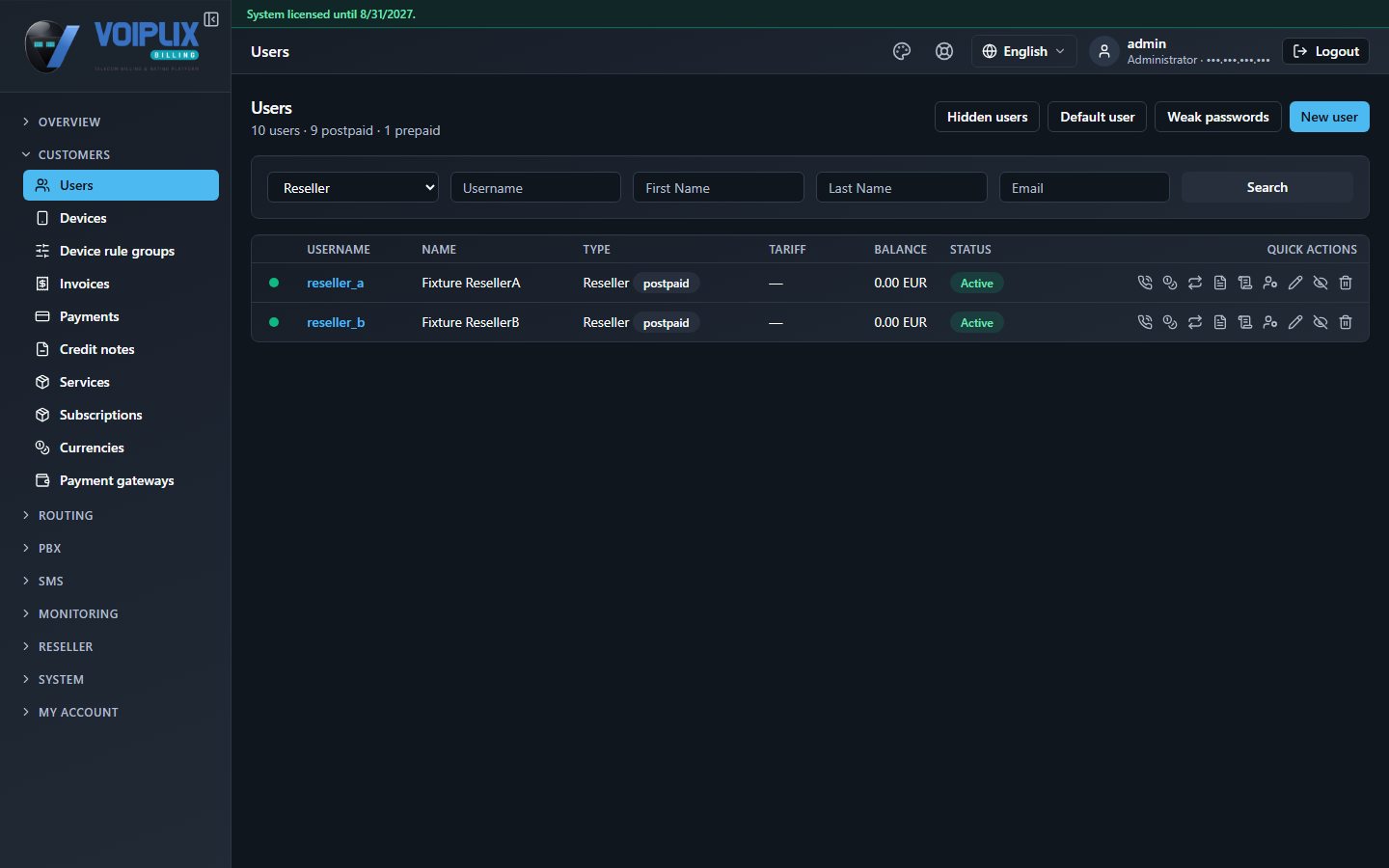Click the Logout button

click(x=1325, y=51)
